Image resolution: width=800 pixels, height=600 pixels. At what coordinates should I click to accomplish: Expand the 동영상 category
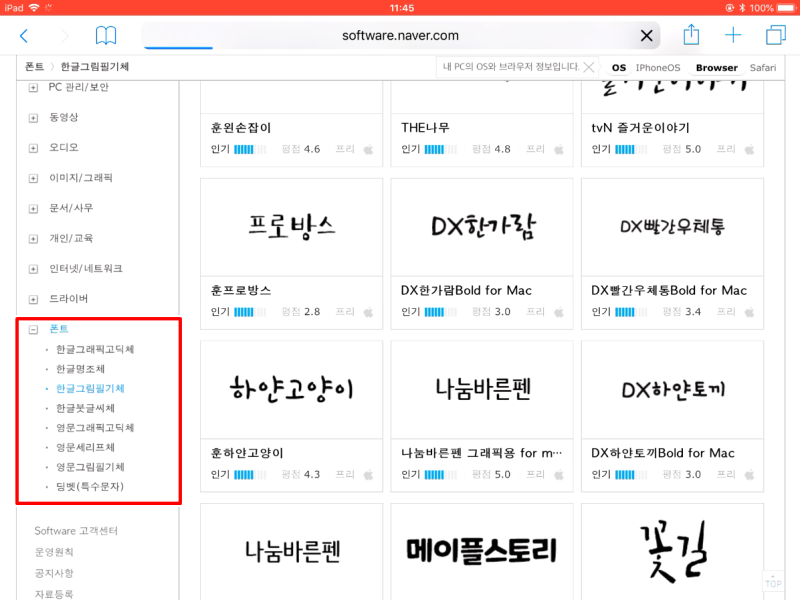tap(33, 118)
